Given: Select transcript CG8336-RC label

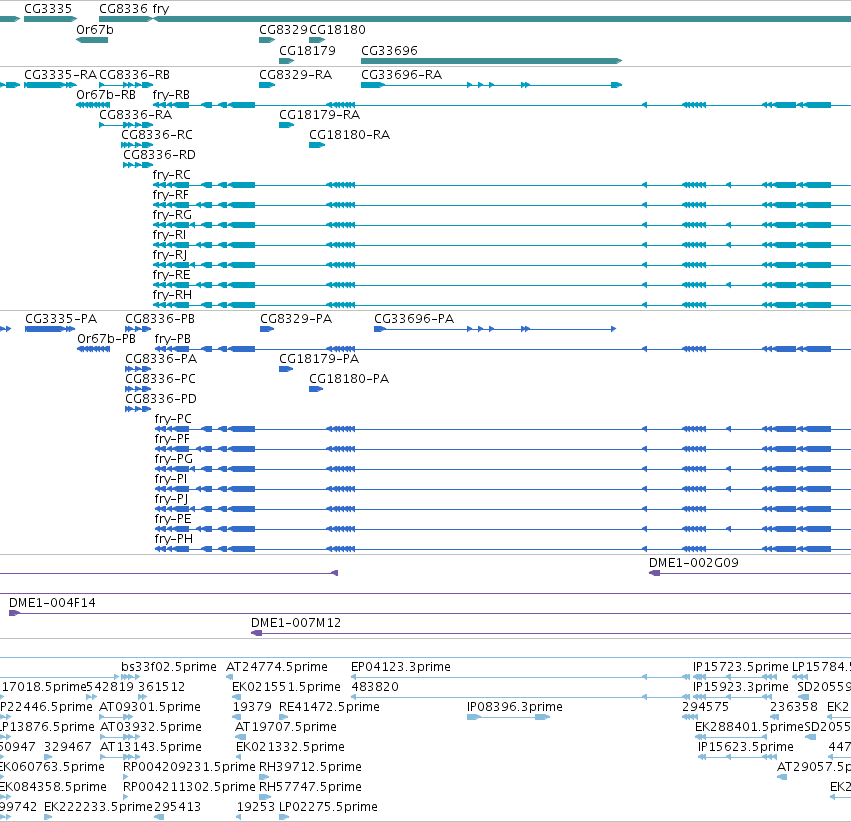Looking at the screenshot, I should click(157, 135).
